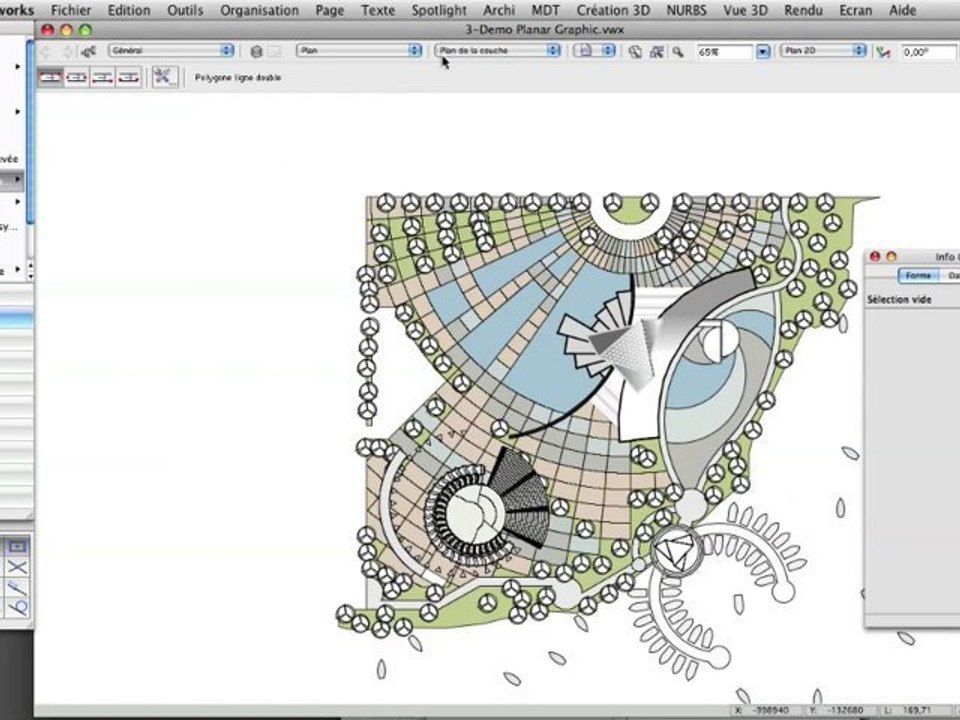The height and width of the screenshot is (720, 960).
Task: Click the fit to objects icon
Action: (635, 51)
